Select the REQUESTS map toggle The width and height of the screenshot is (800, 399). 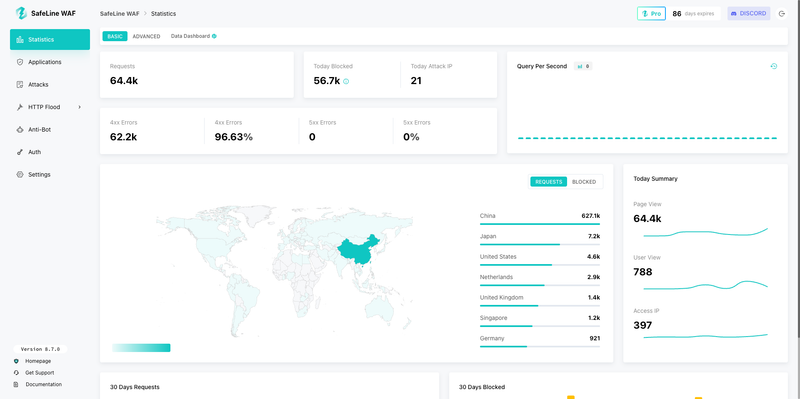[548, 182]
